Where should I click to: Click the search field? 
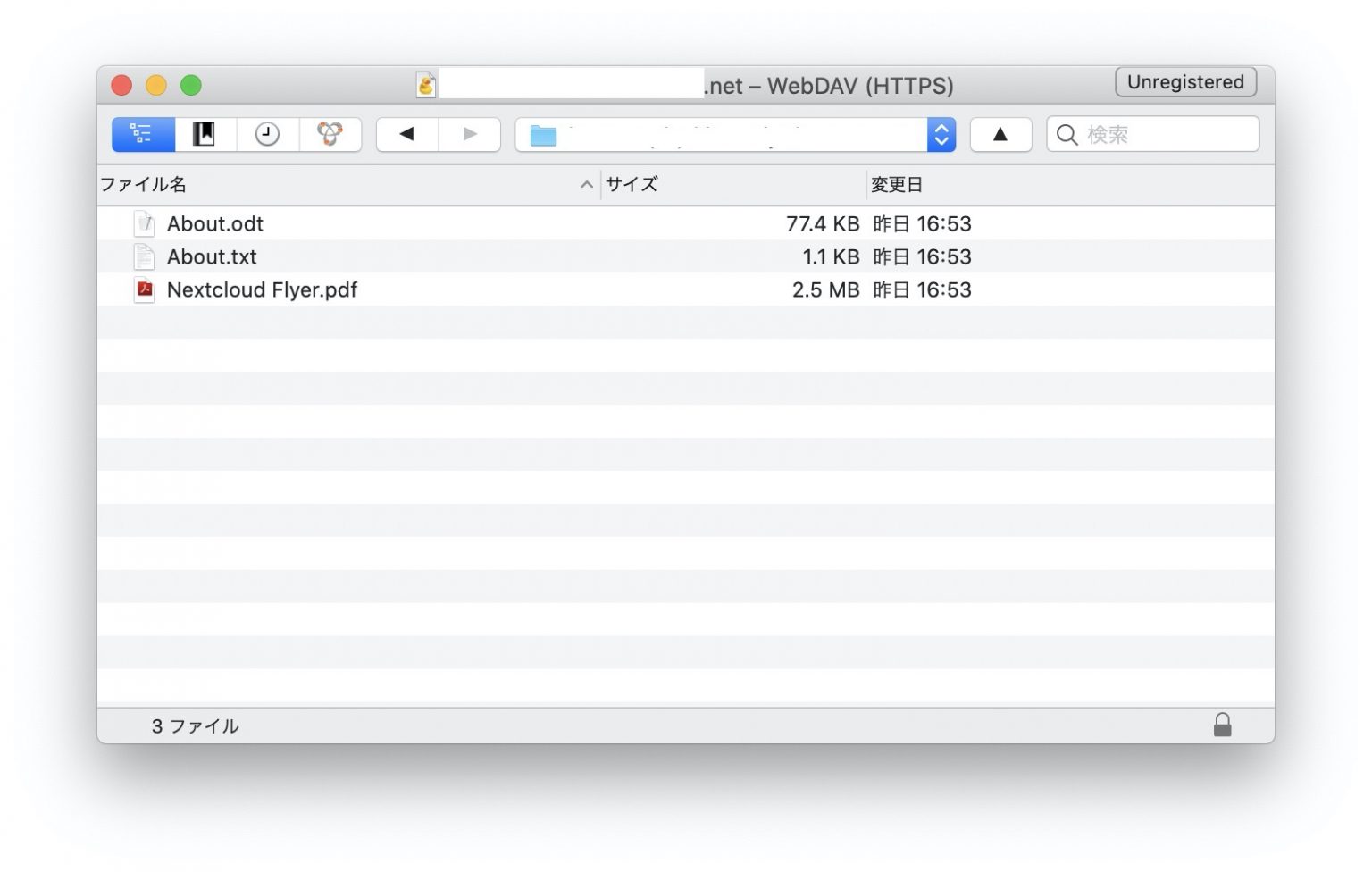1161,135
